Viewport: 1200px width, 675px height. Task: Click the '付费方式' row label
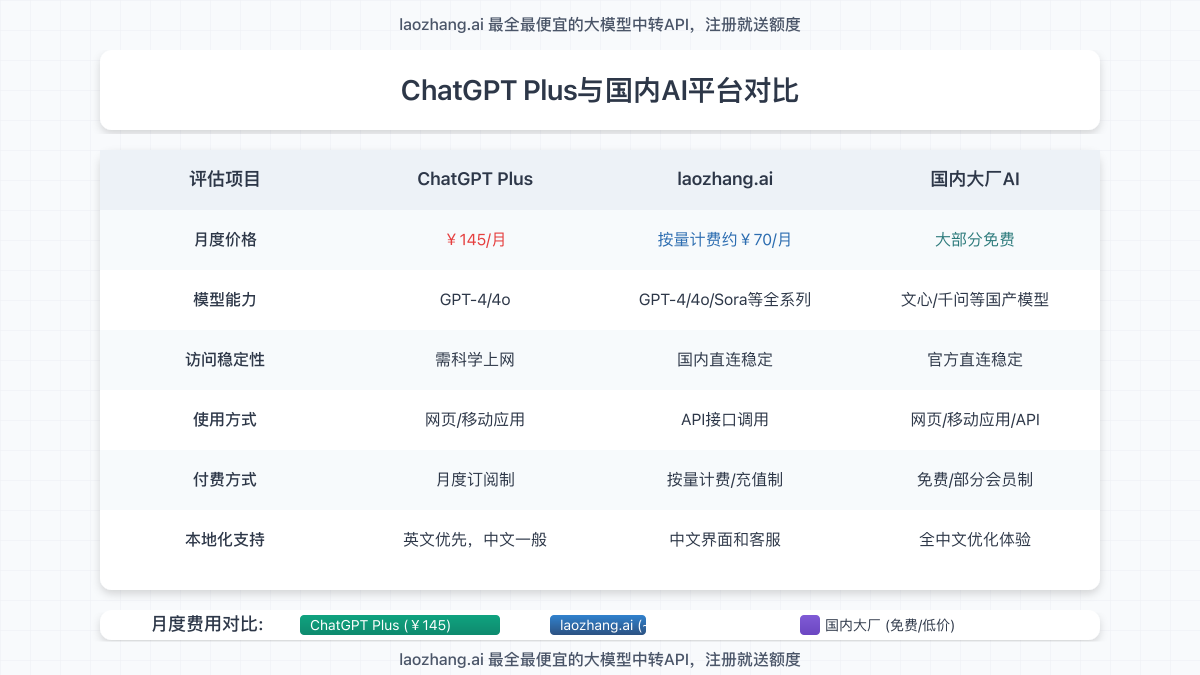tap(225, 480)
